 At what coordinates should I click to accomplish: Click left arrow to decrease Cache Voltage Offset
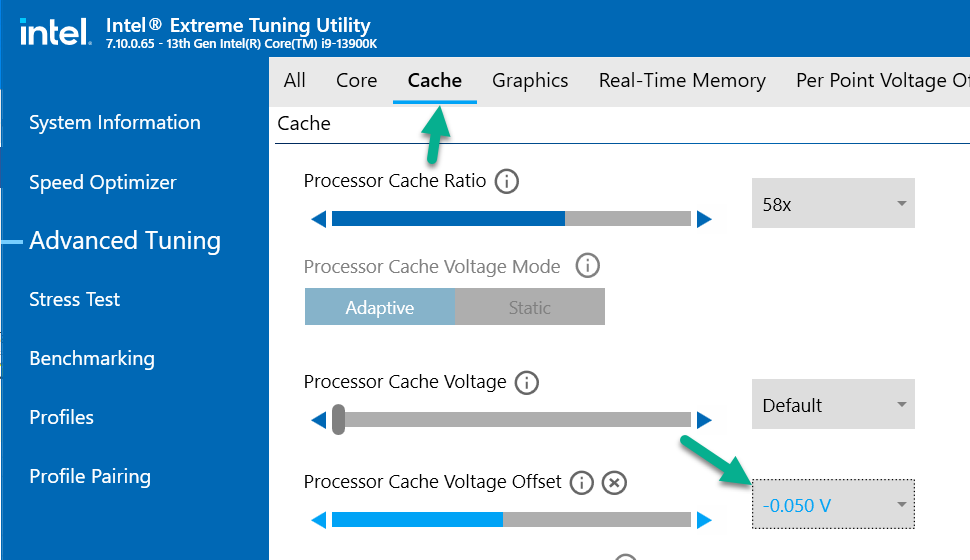coord(318,520)
